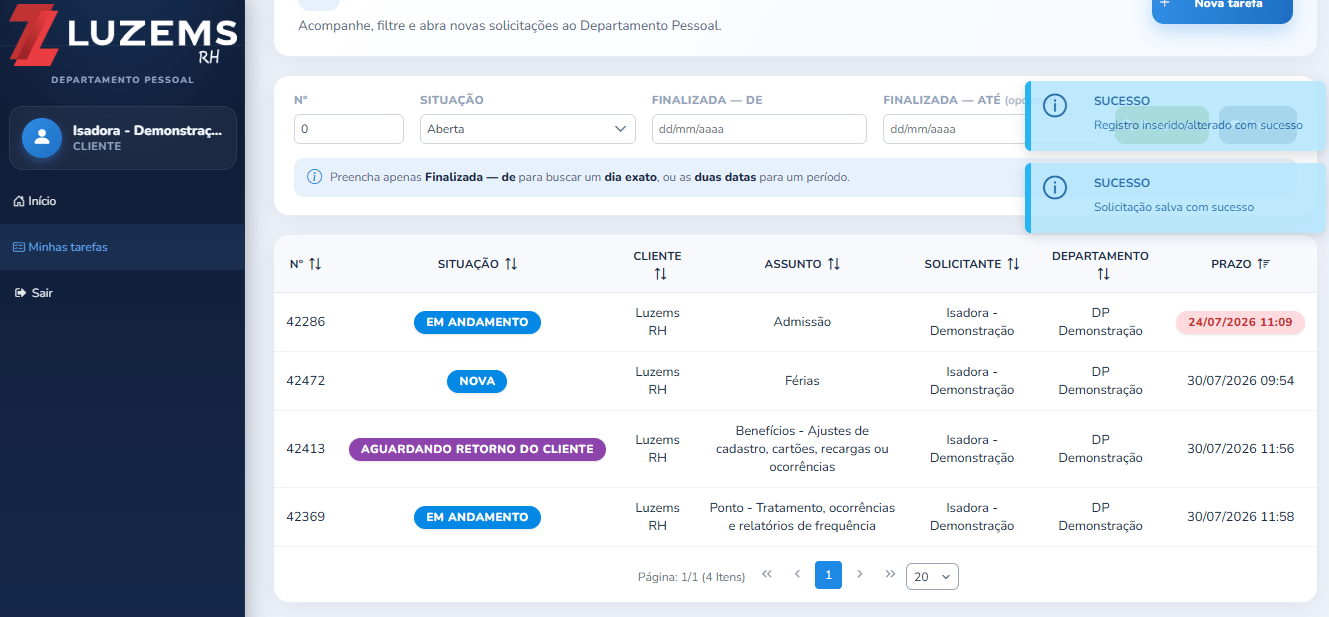The image size is (1329, 617).
Task: Sort table by Cliente column arrows
Action: click(660, 273)
